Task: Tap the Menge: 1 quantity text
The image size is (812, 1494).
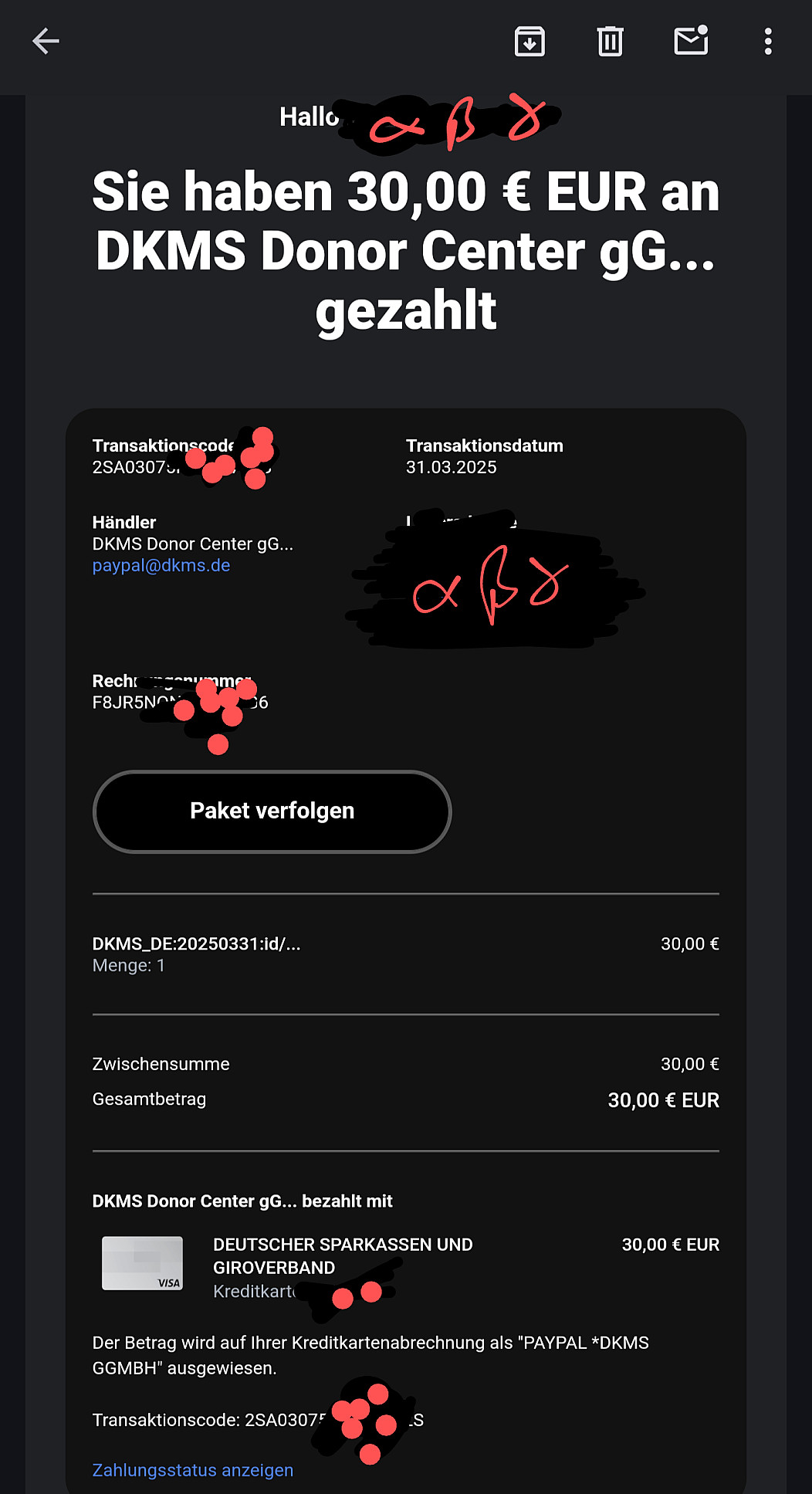Action: [x=128, y=965]
